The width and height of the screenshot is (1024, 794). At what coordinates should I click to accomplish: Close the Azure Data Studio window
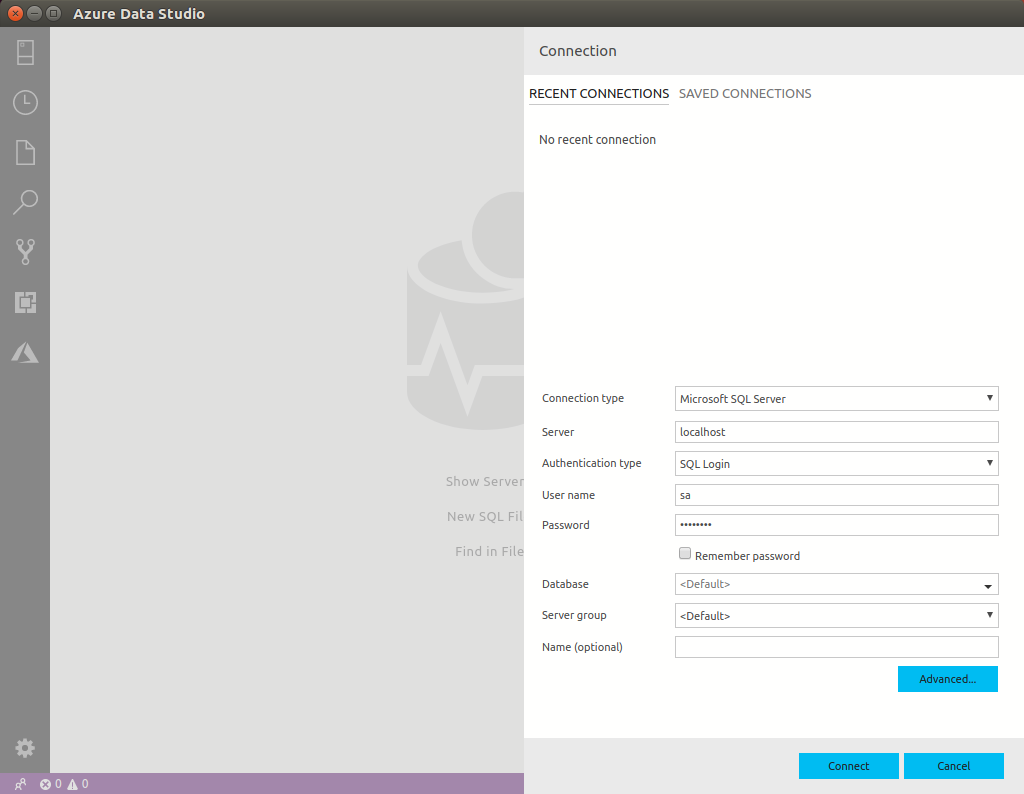pyautogui.click(x=15, y=13)
